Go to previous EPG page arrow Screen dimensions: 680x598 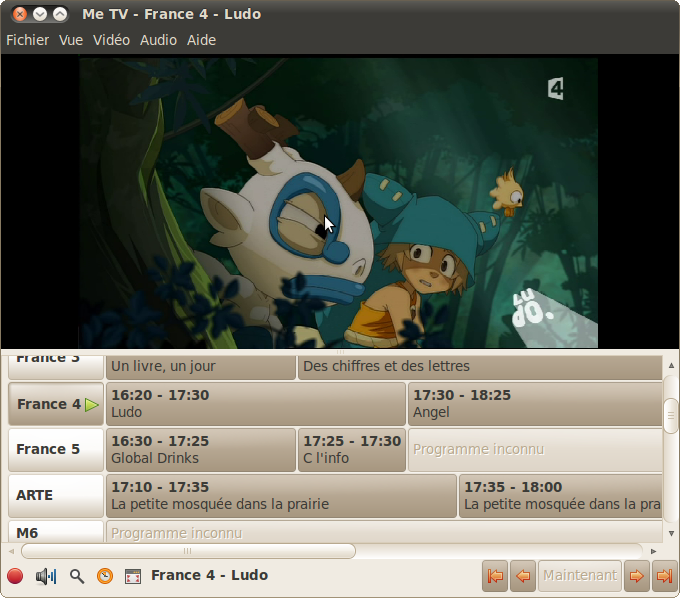(x=523, y=575)
